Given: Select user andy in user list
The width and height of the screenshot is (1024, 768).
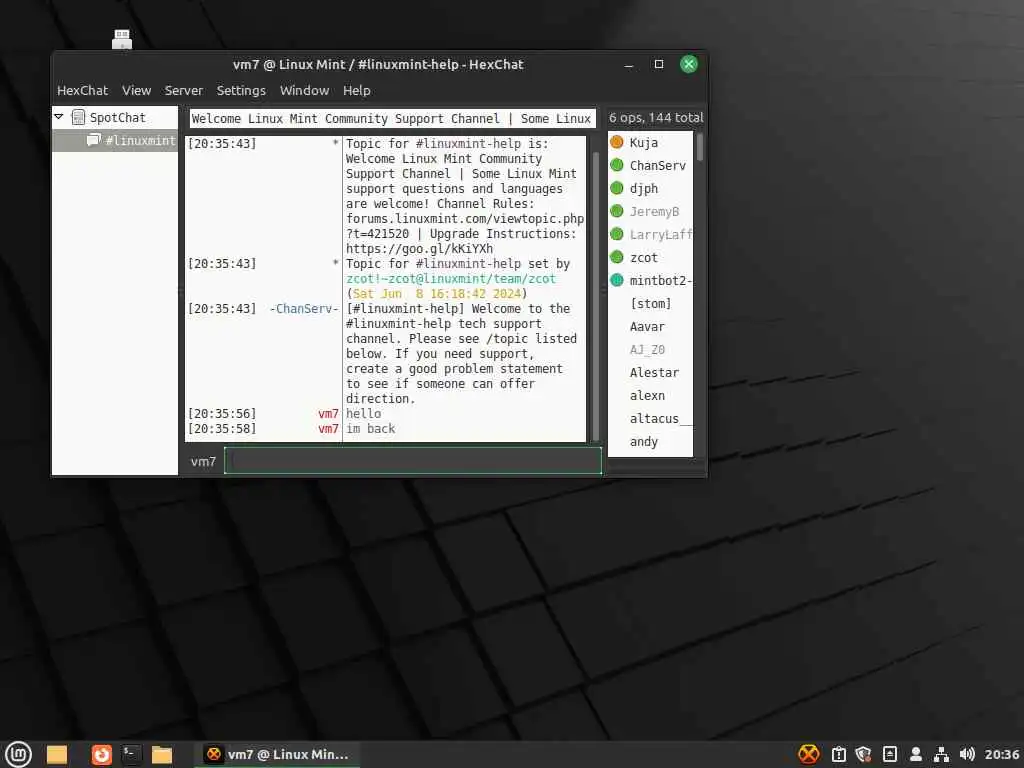Looking at the screenshot, I should click(x=650, y=441).
